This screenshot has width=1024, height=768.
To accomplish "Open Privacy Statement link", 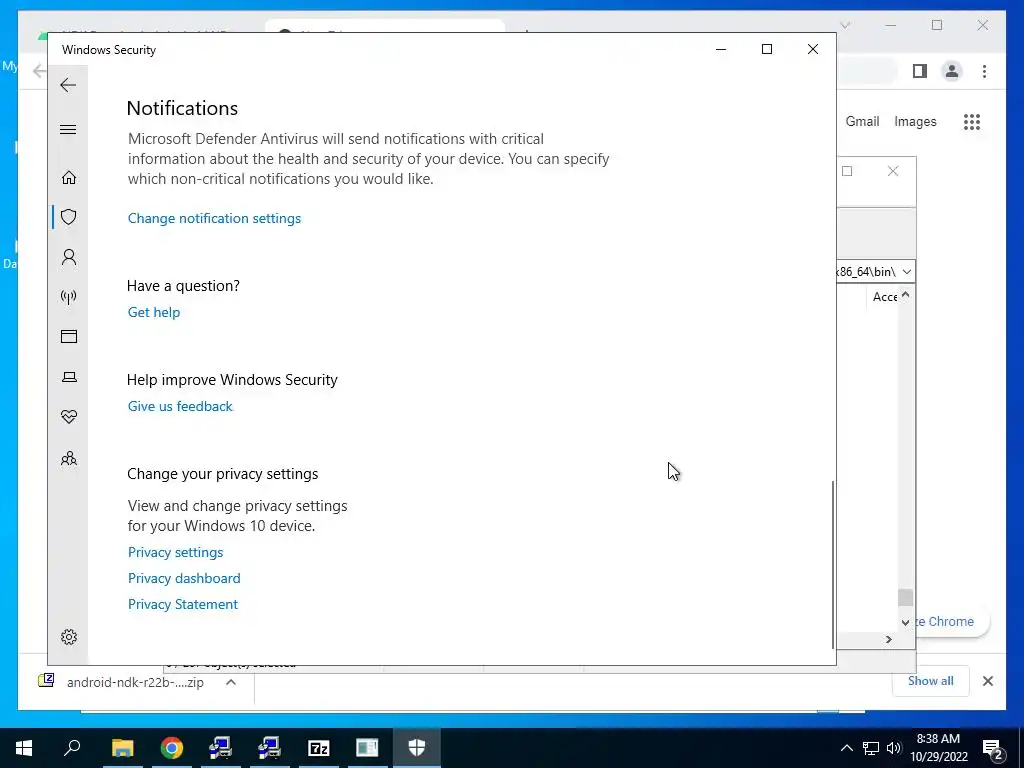I will (x=183, y=605).
